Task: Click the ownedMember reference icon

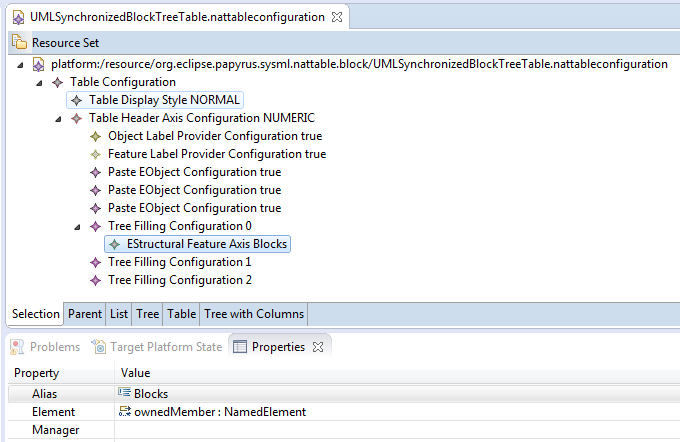Action: pyautogui.click(x=125, y=411)
